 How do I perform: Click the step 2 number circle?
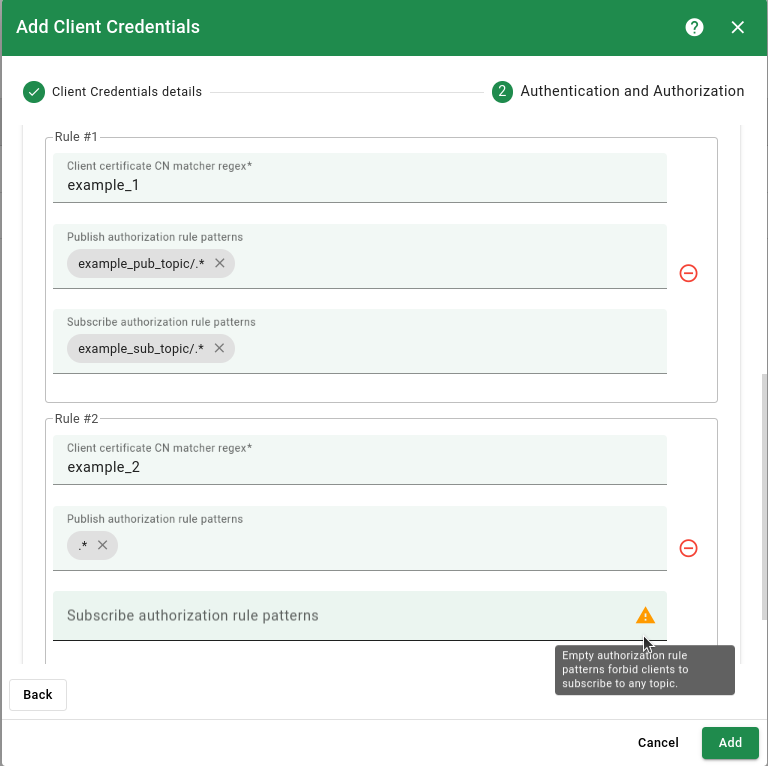click(502, 92)
